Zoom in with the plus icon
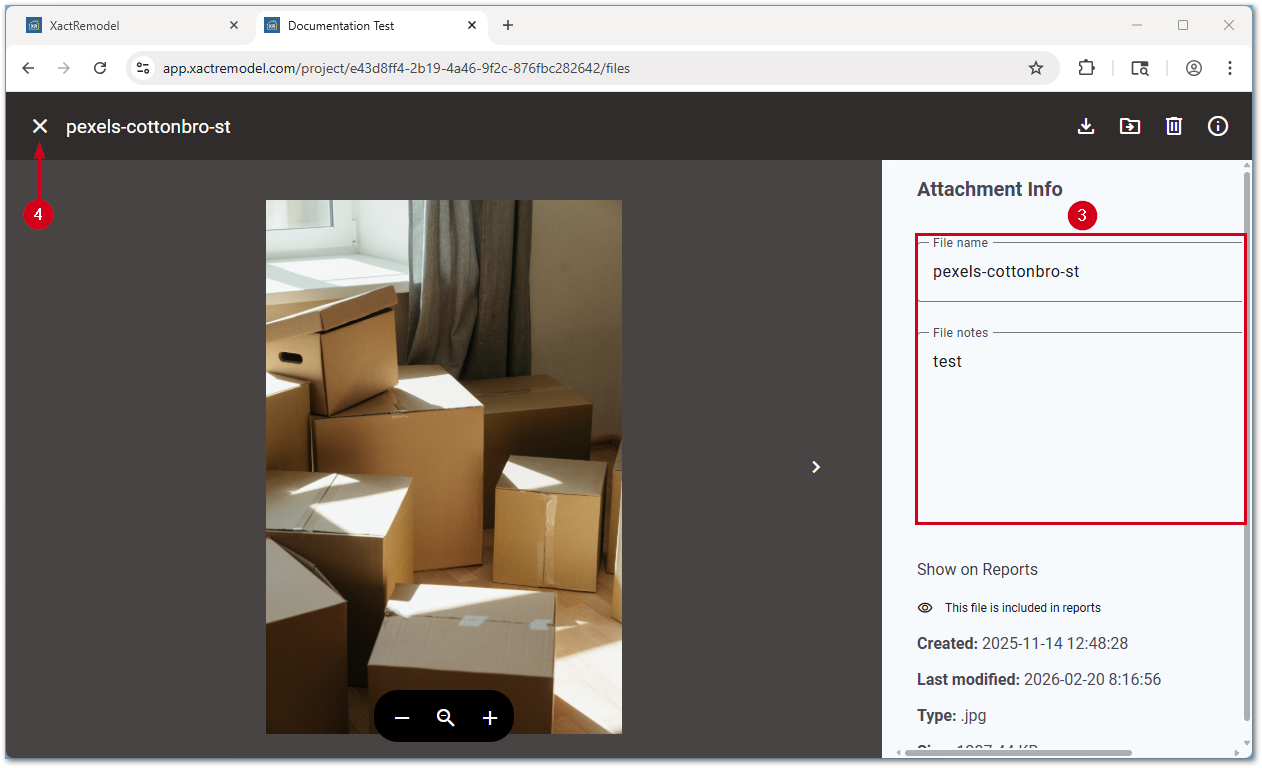The width and height of the screenshot is (1262, 768). tap(490, 718)
